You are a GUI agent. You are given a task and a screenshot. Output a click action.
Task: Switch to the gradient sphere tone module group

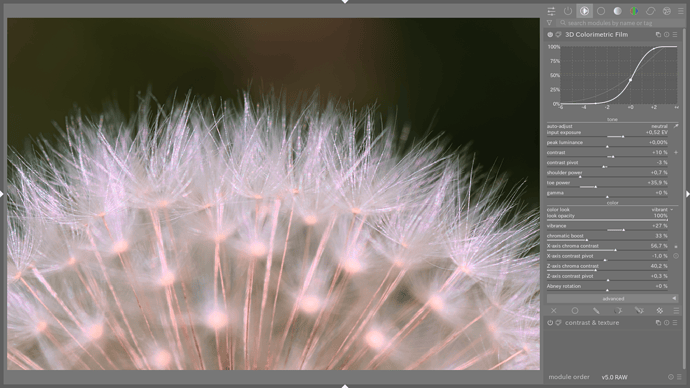[617, 11]
